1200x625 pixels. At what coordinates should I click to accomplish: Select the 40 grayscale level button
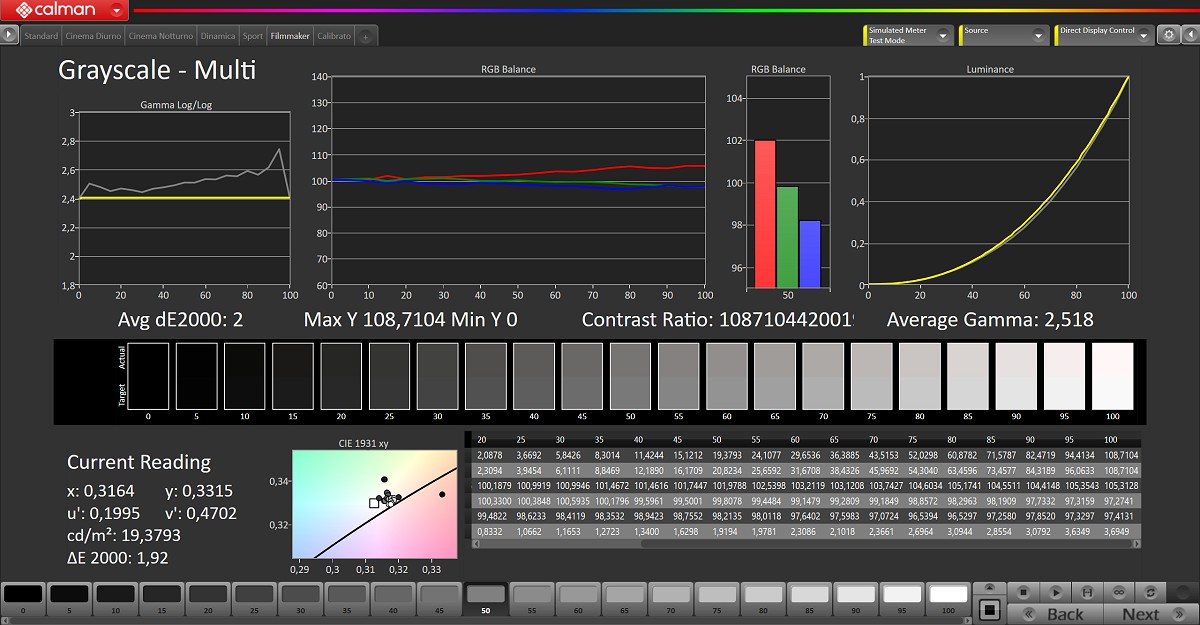(393, 599)
